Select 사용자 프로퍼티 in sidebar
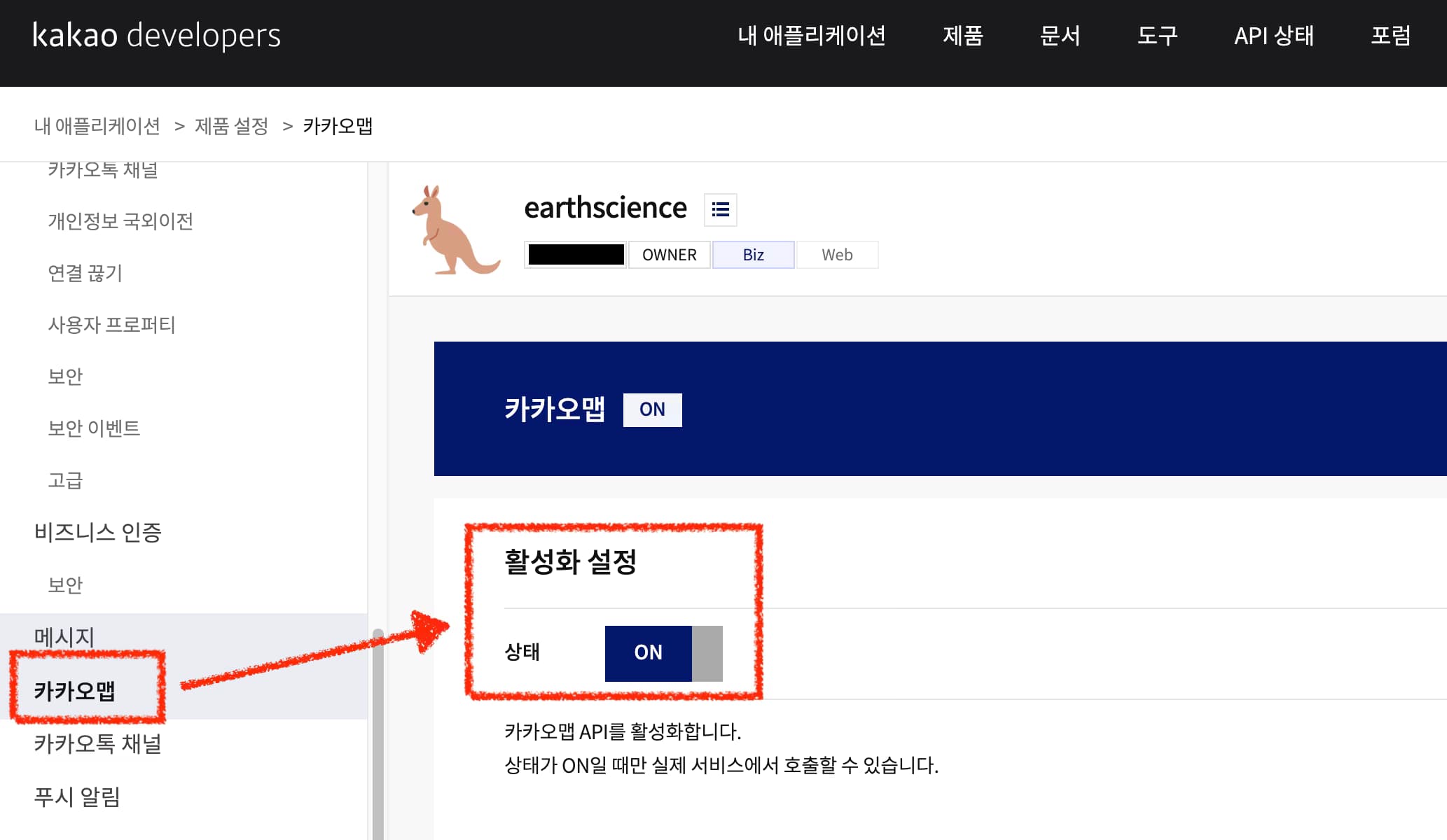Viewport: 1447px width, 840px height. (x=111, y=325)
